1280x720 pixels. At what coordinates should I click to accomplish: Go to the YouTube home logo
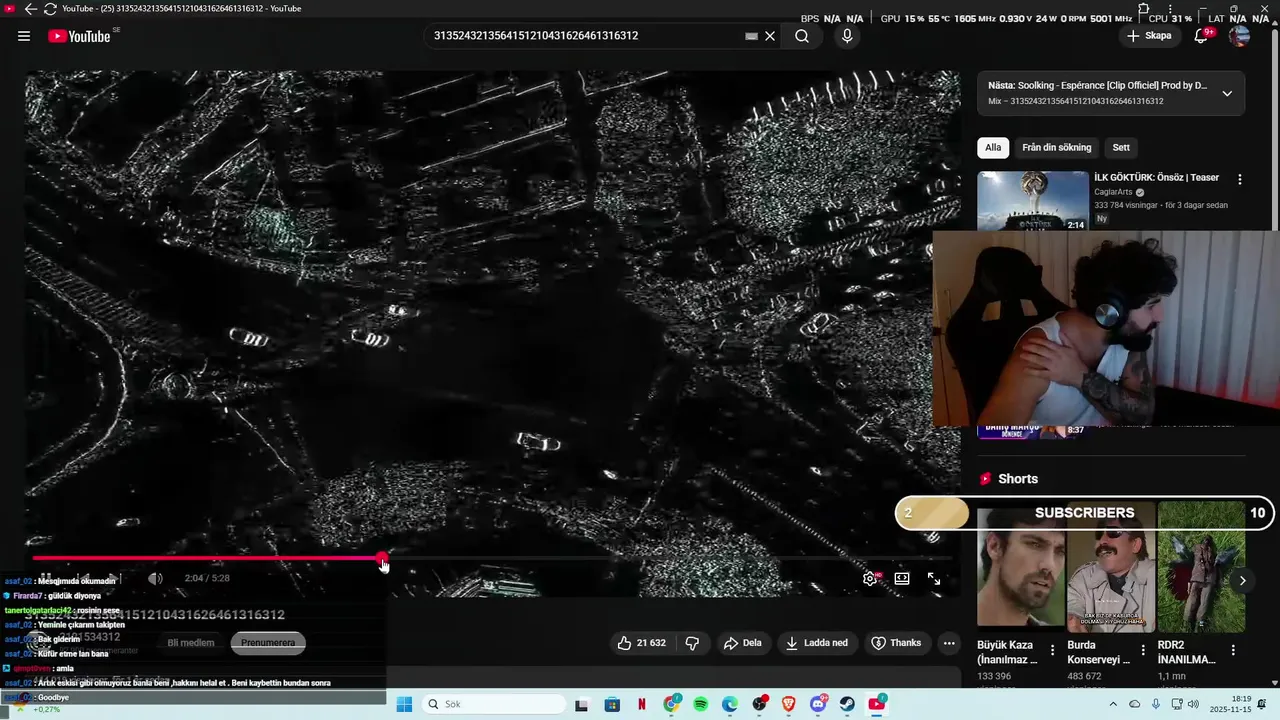[79, 36]
